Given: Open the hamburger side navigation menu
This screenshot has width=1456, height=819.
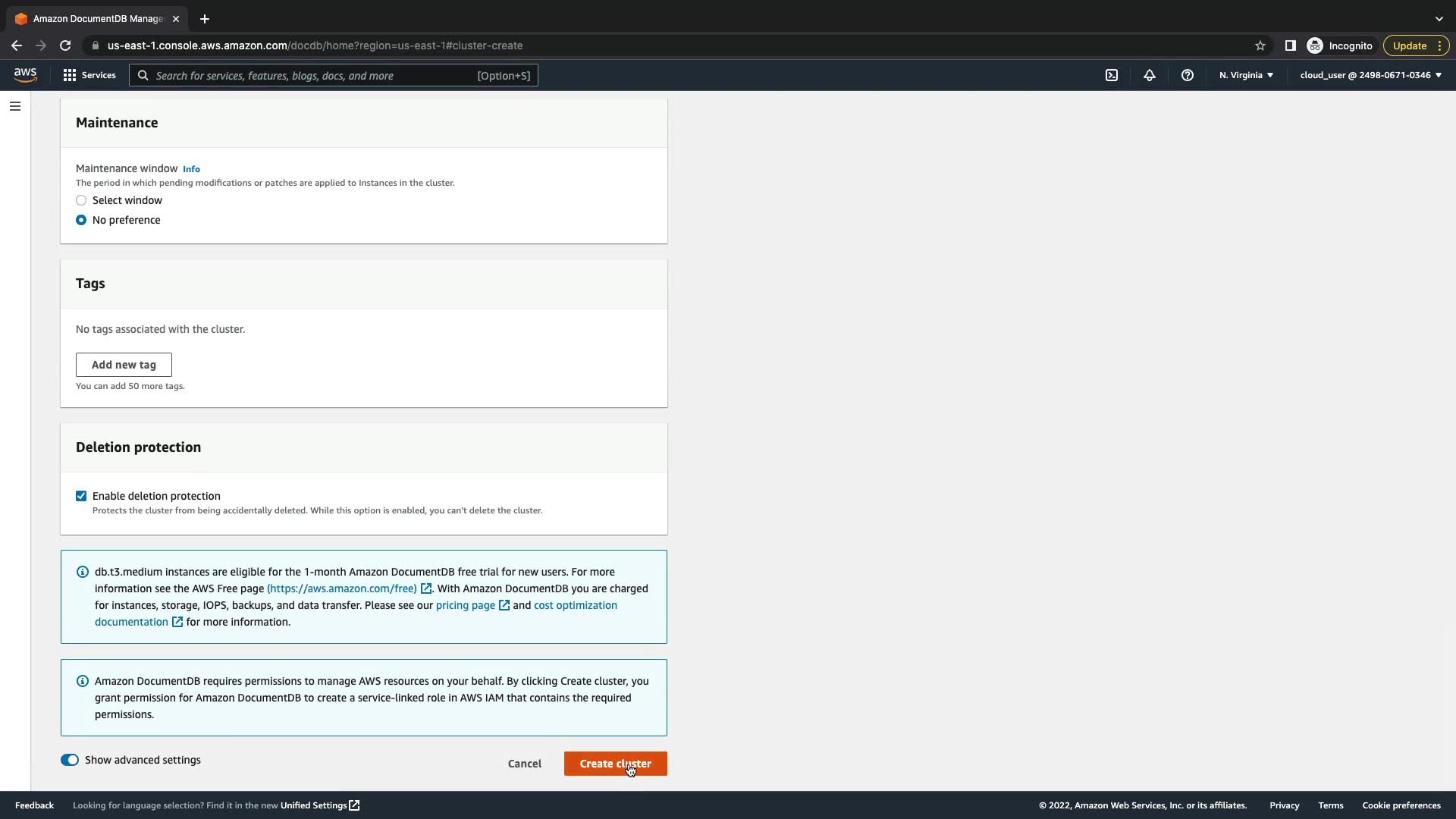Looking at the screenshot, I should 15,106.
